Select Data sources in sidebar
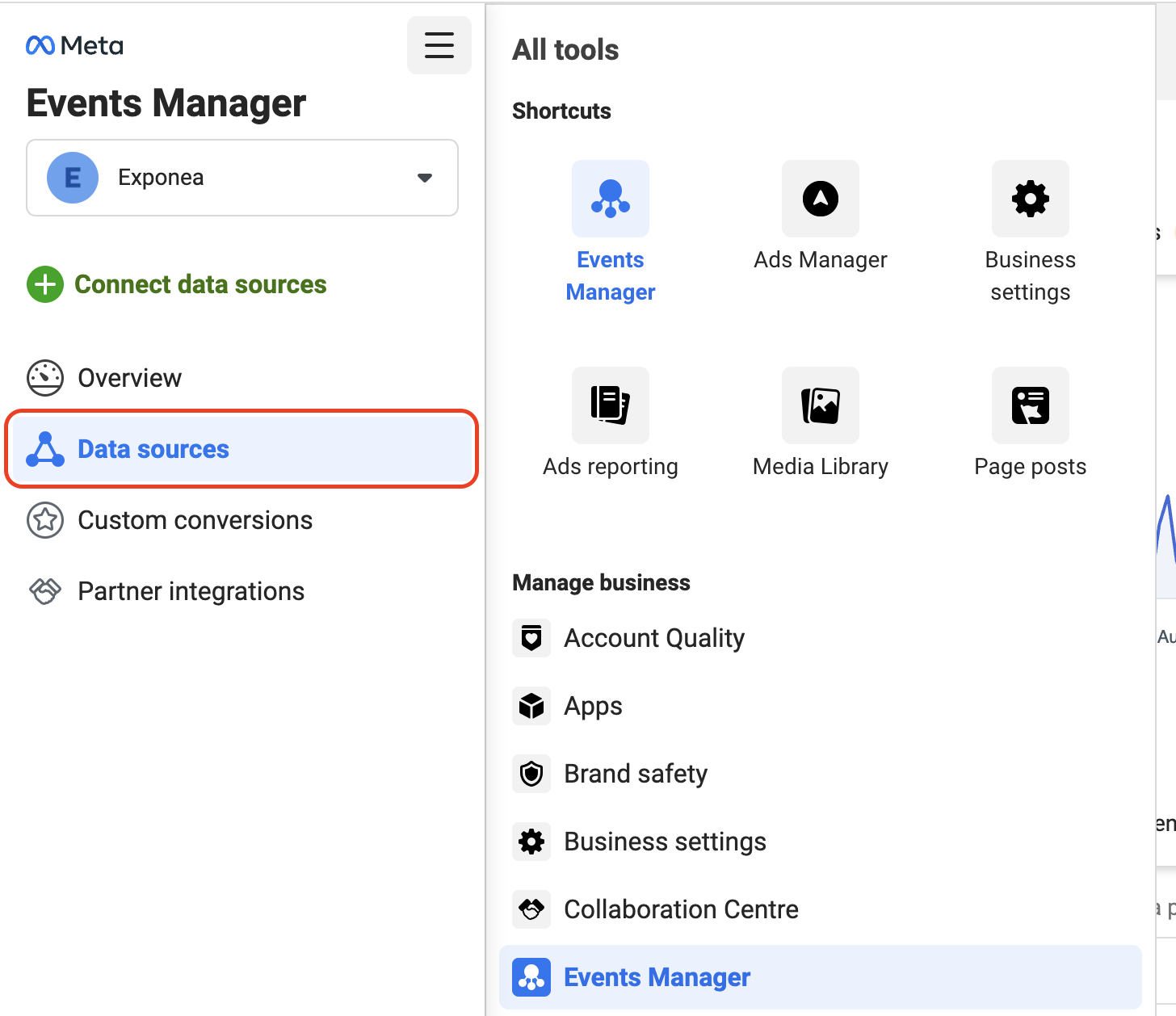This screenshot has height=1016, width=1176. [x=242, y=449]
